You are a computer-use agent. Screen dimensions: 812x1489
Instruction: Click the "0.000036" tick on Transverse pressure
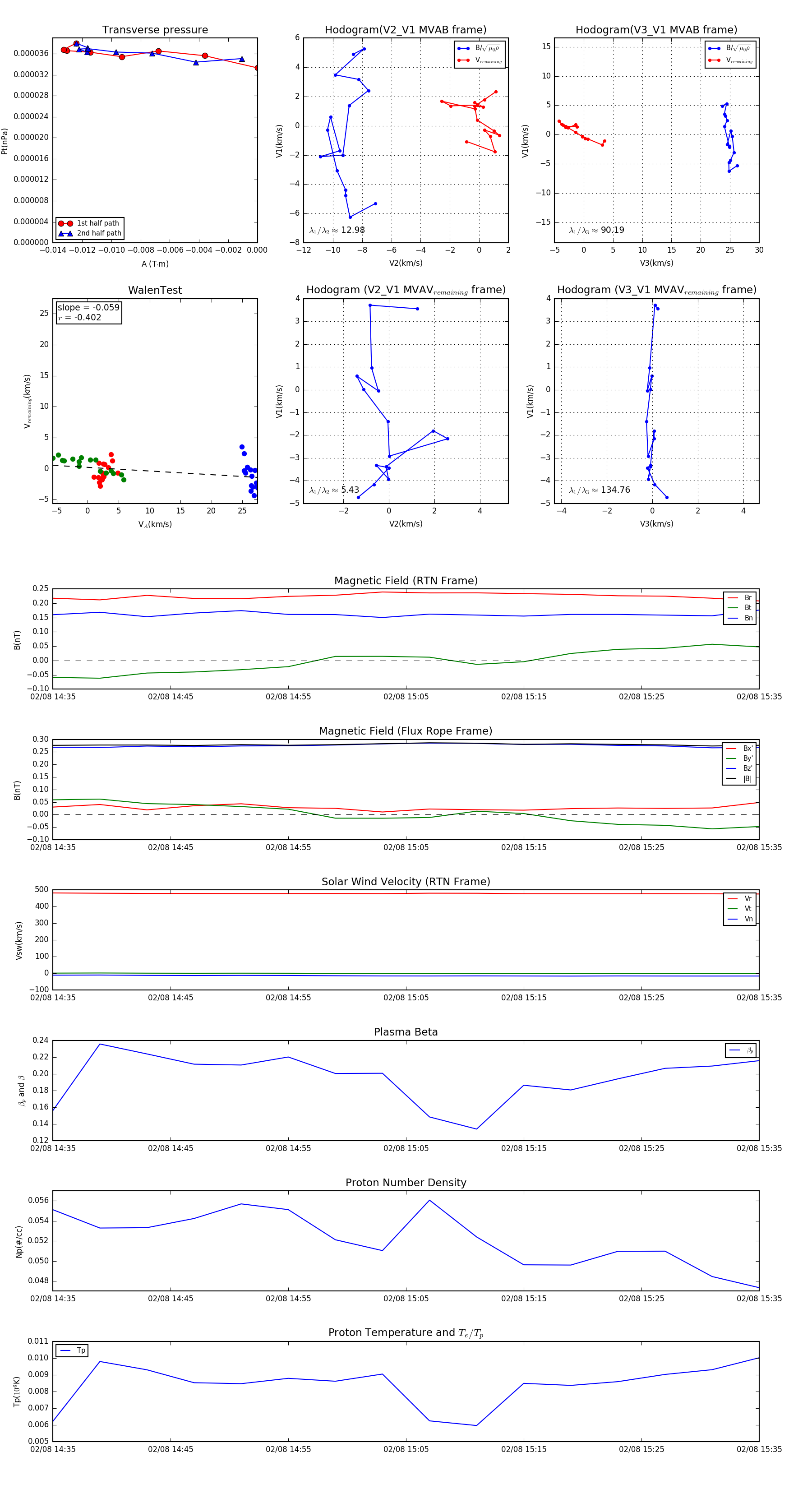coord(31,54)
